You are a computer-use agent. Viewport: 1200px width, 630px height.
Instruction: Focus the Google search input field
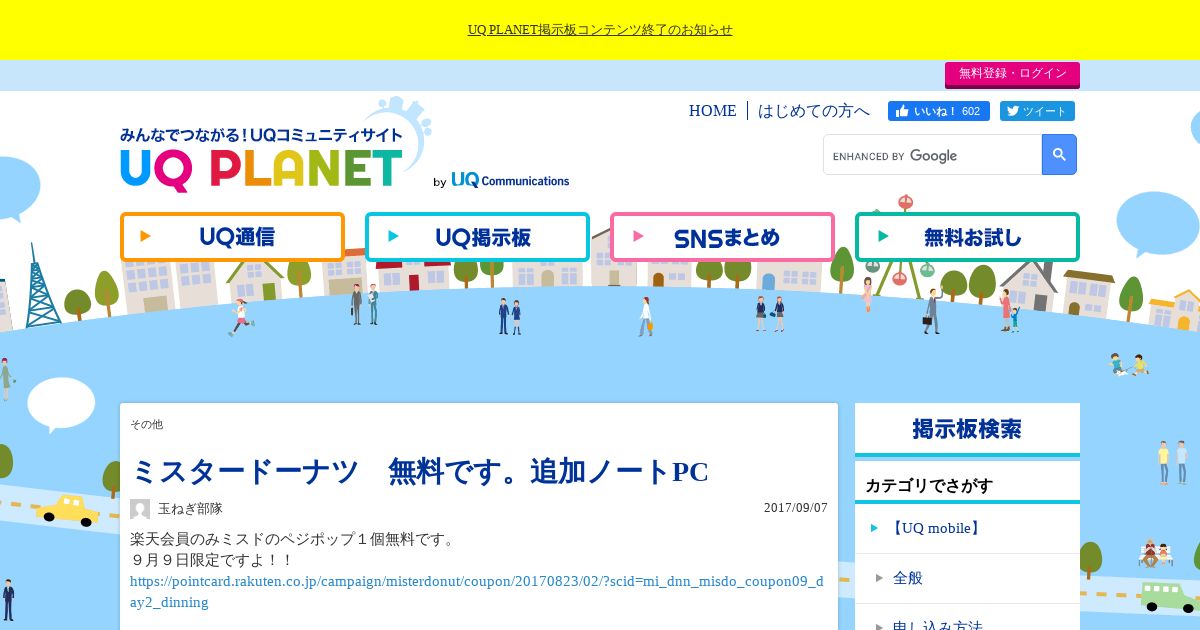[933, 155]
